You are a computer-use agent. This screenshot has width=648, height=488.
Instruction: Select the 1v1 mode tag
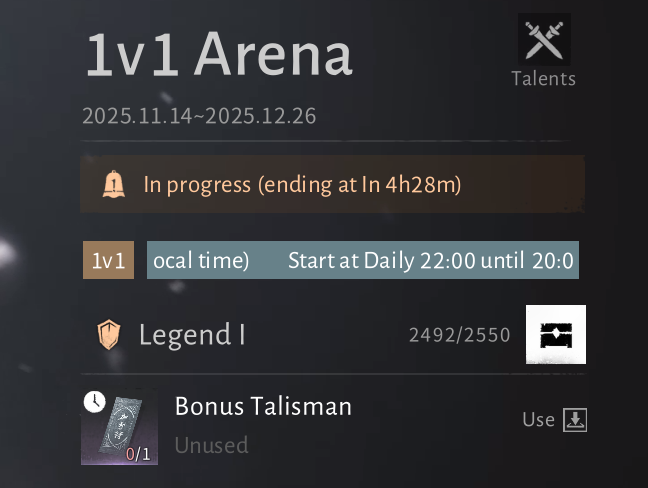pos(108,260)
